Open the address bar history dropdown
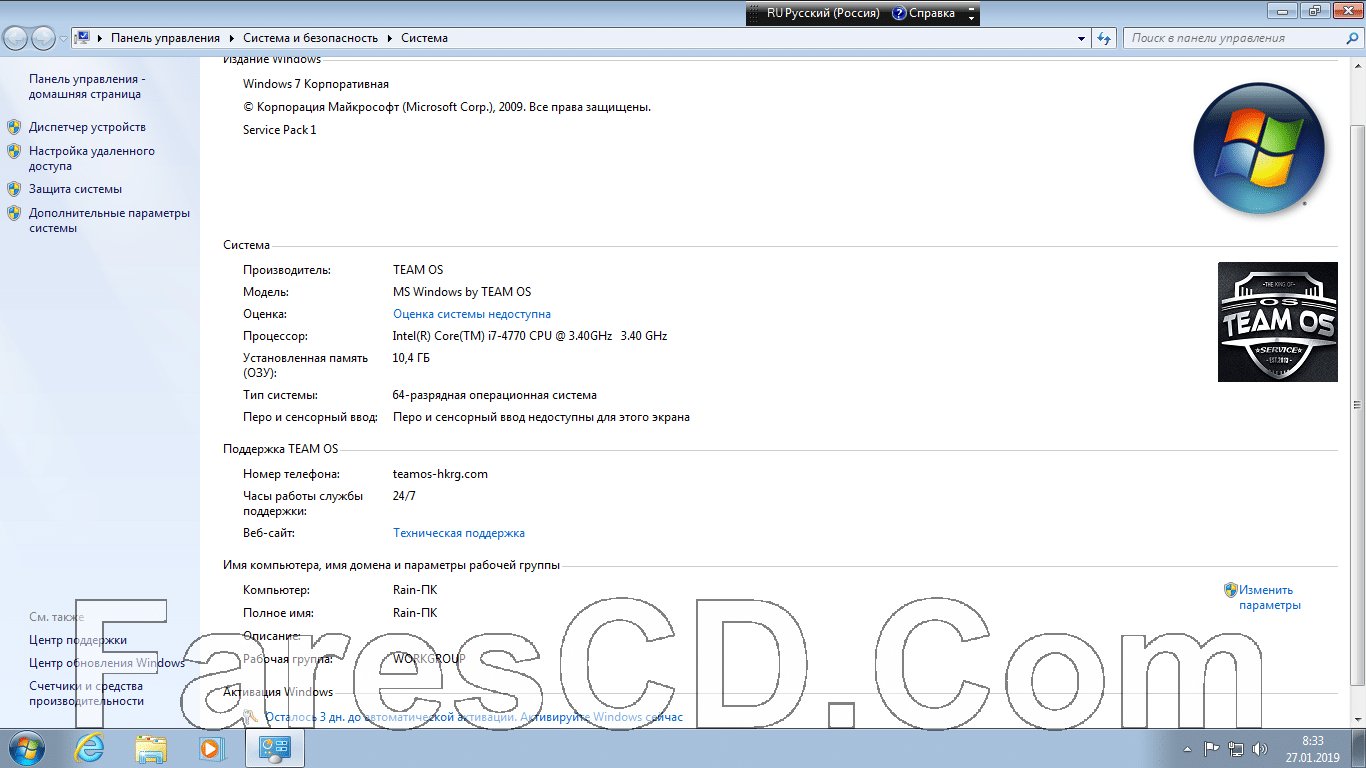Viewport: 1366px width, 768px height. pos(1081,39)
